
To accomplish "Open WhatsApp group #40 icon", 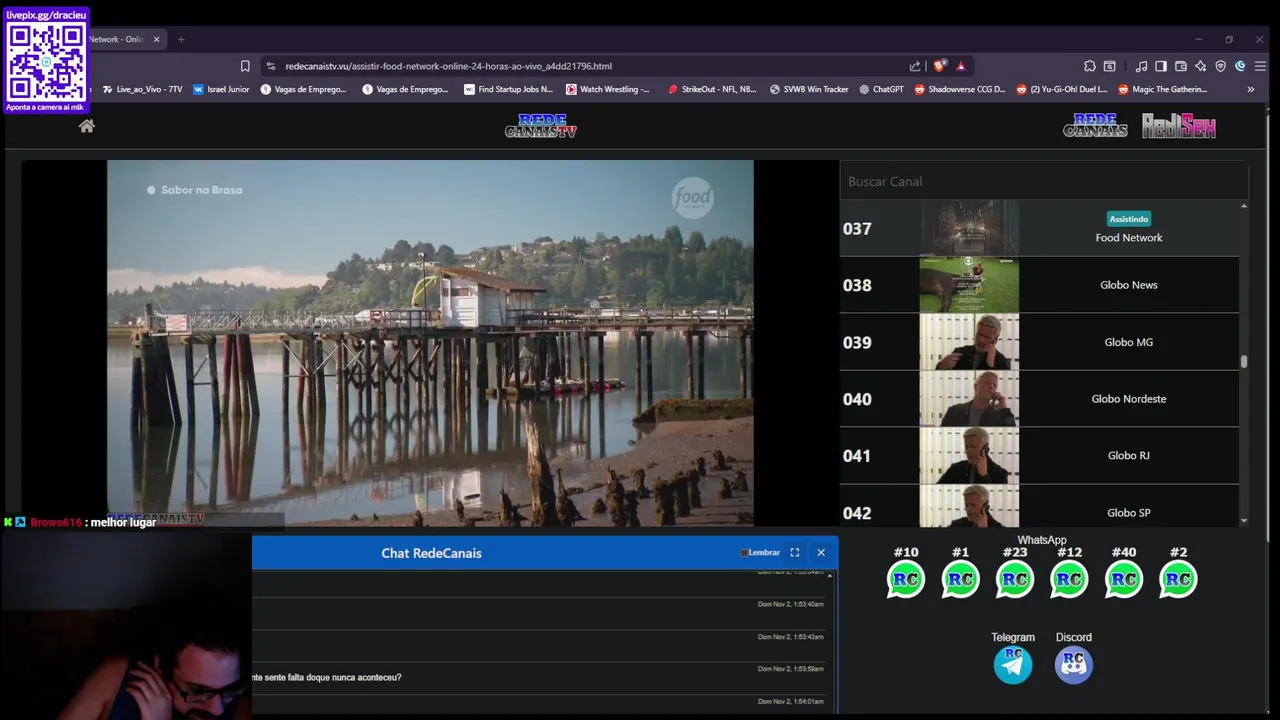I will [x=1124, y=579].
